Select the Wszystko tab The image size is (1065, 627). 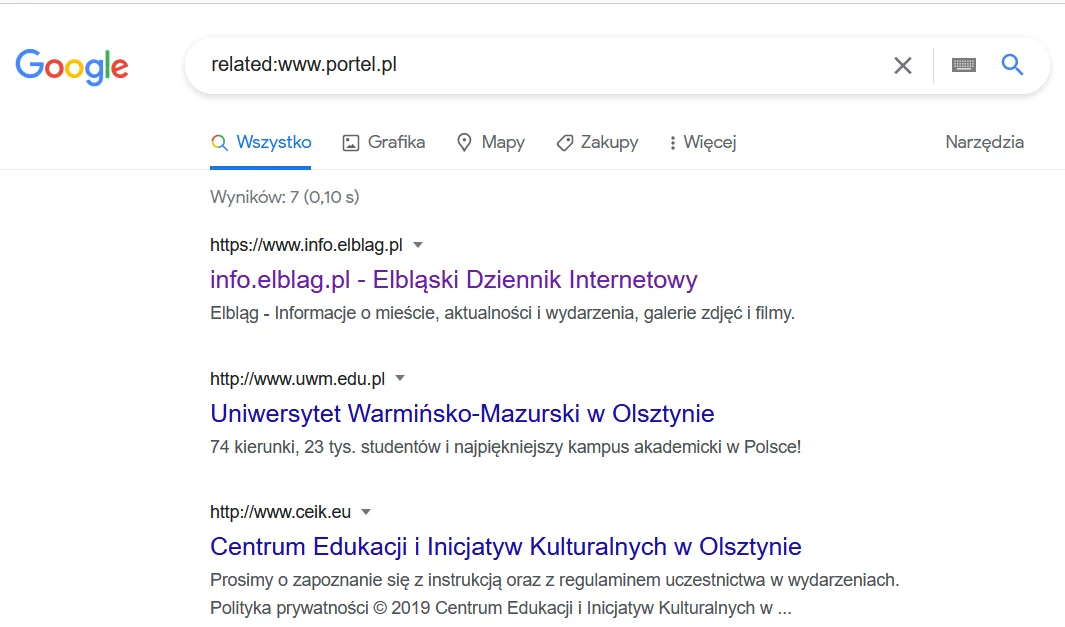[x=261, y=143]
